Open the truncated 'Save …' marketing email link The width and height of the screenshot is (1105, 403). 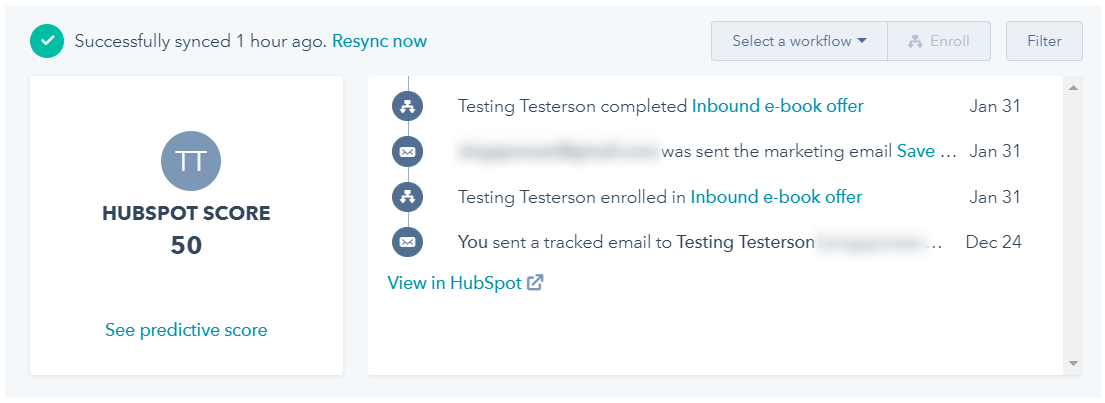(x=927, y=151)
